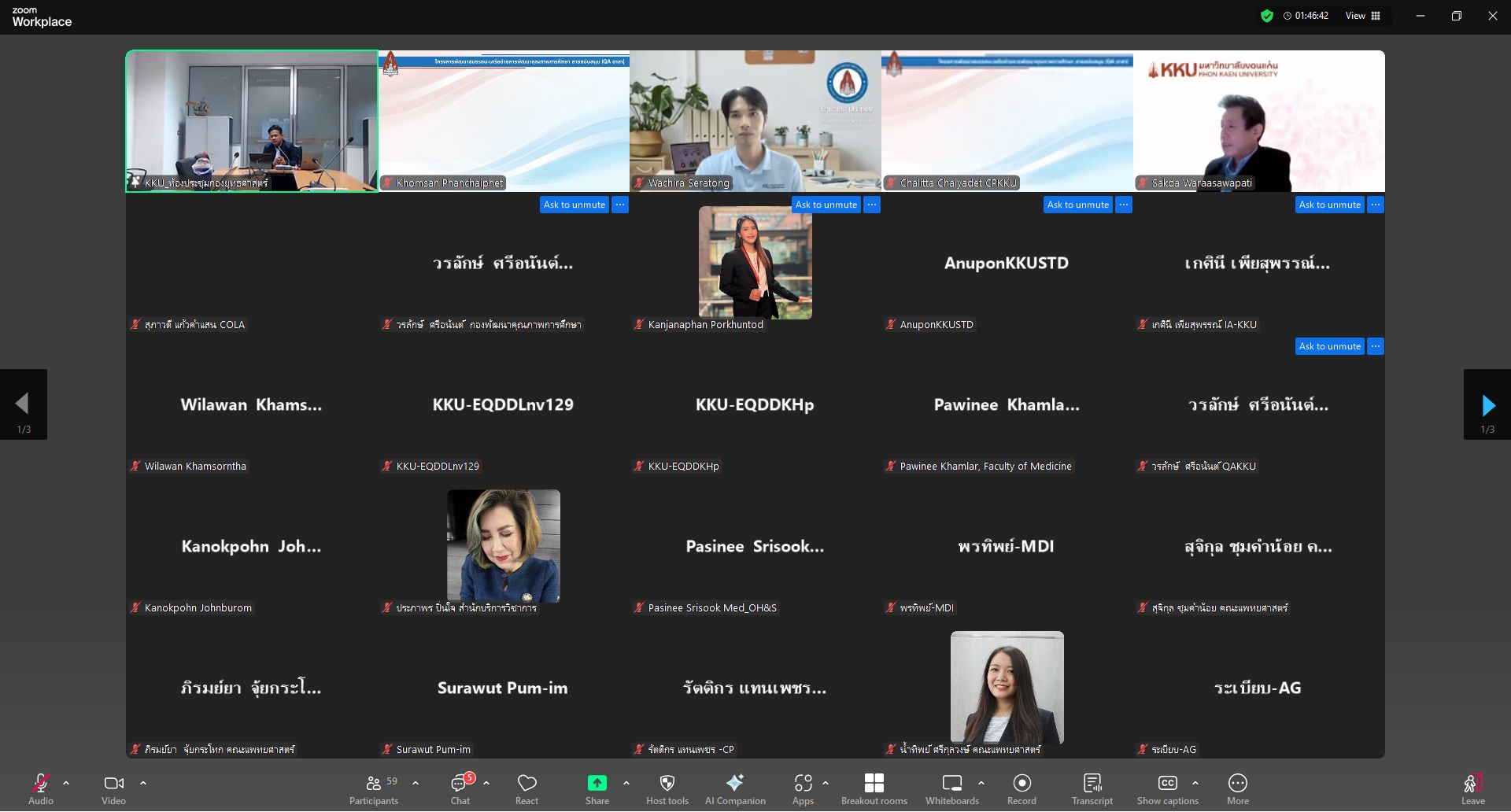Open Whiteboards
1511x812 pixels.
[x=951, y=789]
